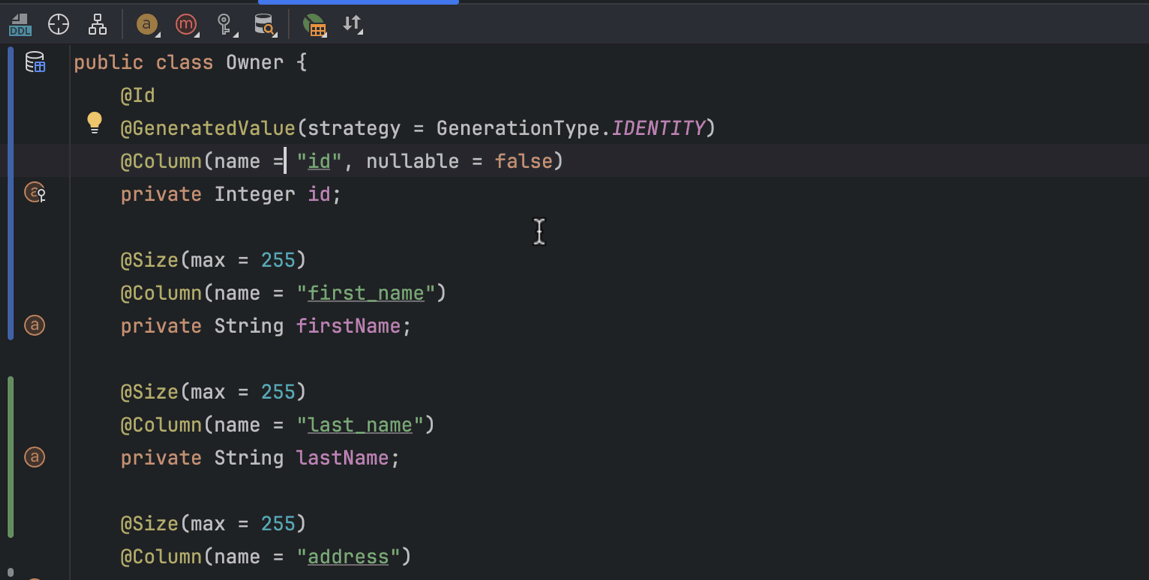Open the red 'm' method dropdown

tap(188, 24)
